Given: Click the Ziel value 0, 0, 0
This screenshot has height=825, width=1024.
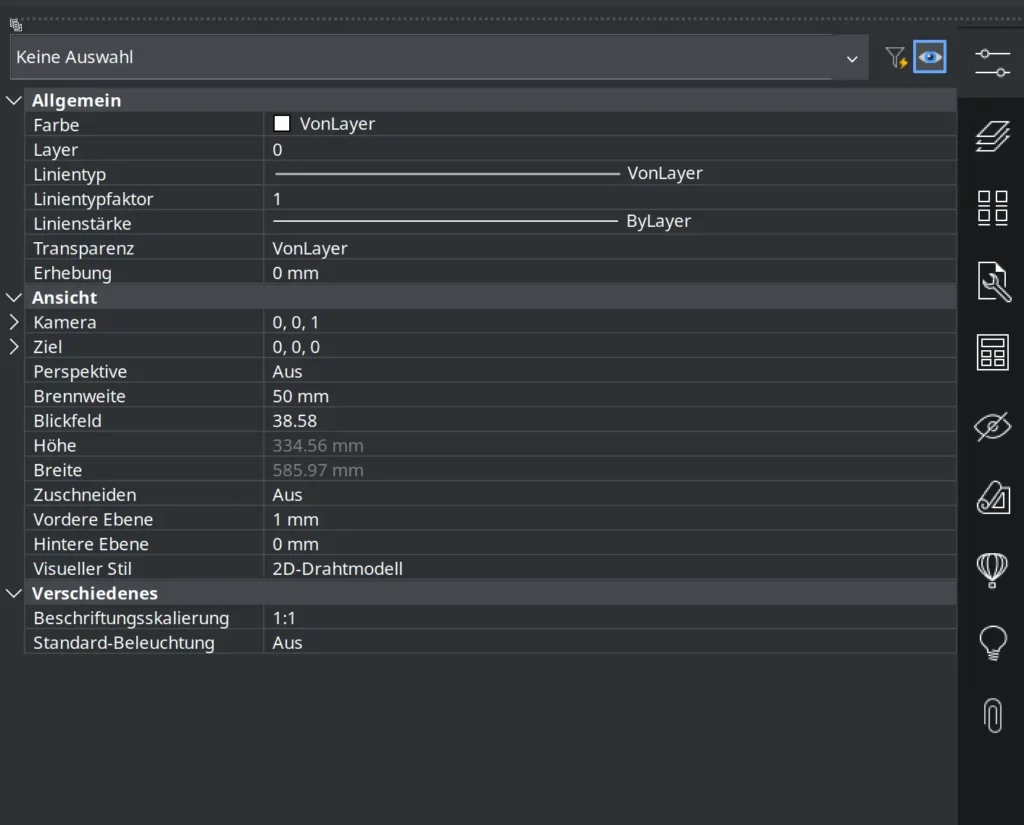Looking at the screenshot, I should pyautogui.click(x=610, y=347).
